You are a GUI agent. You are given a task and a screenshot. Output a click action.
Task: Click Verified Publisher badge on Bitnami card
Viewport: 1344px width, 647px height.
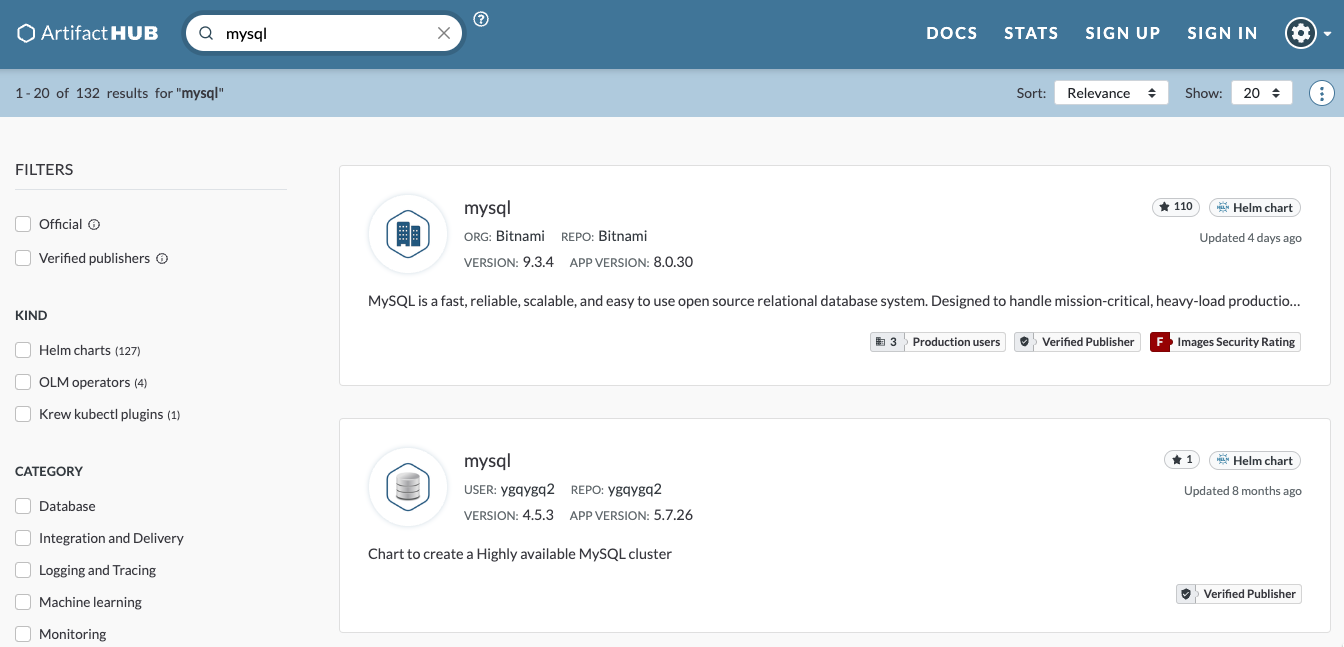1078,342
